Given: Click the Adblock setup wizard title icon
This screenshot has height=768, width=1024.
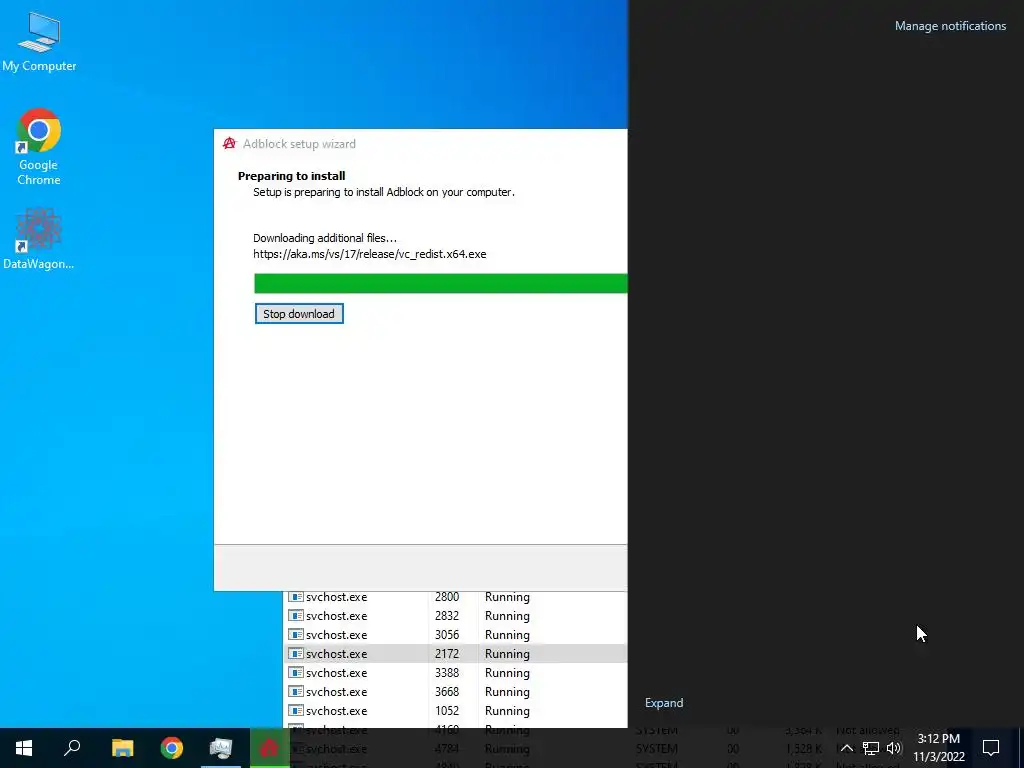Looking at the screenshot, I should [229, 144].
